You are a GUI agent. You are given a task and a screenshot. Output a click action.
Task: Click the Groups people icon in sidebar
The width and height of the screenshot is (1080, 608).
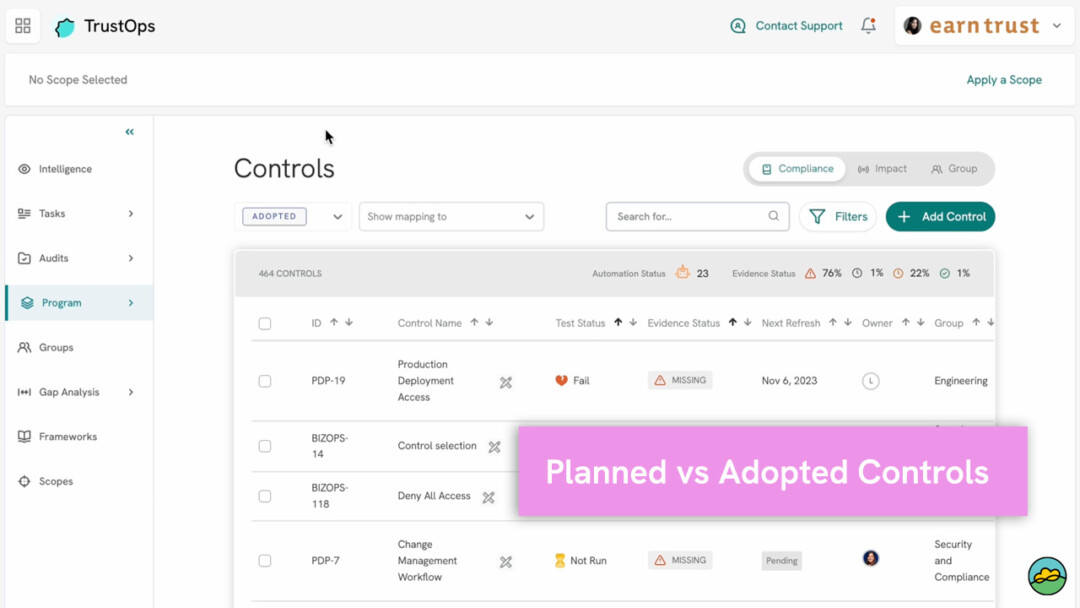(25, 347)
